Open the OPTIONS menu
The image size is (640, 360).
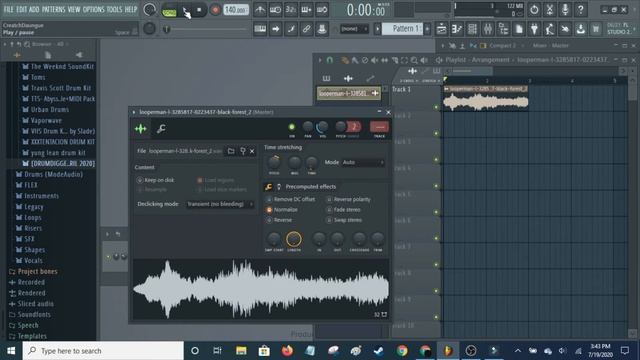pyautogui.click(x=93, y=9)
